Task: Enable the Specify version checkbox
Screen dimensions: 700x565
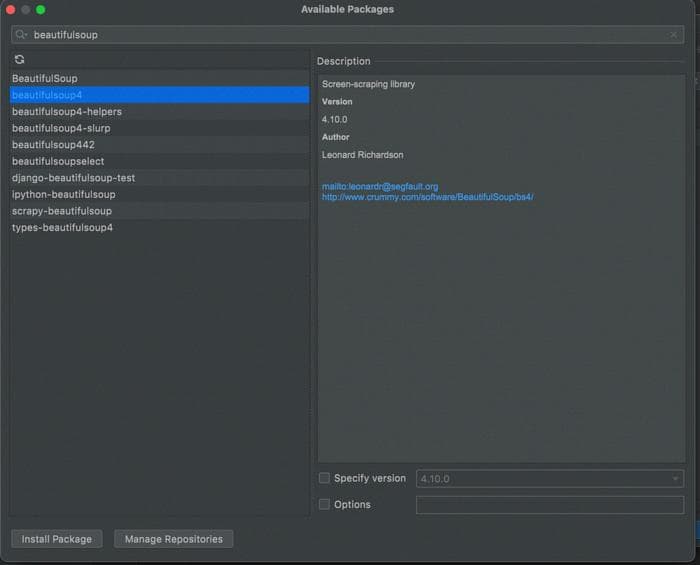Action: point(324,478)
